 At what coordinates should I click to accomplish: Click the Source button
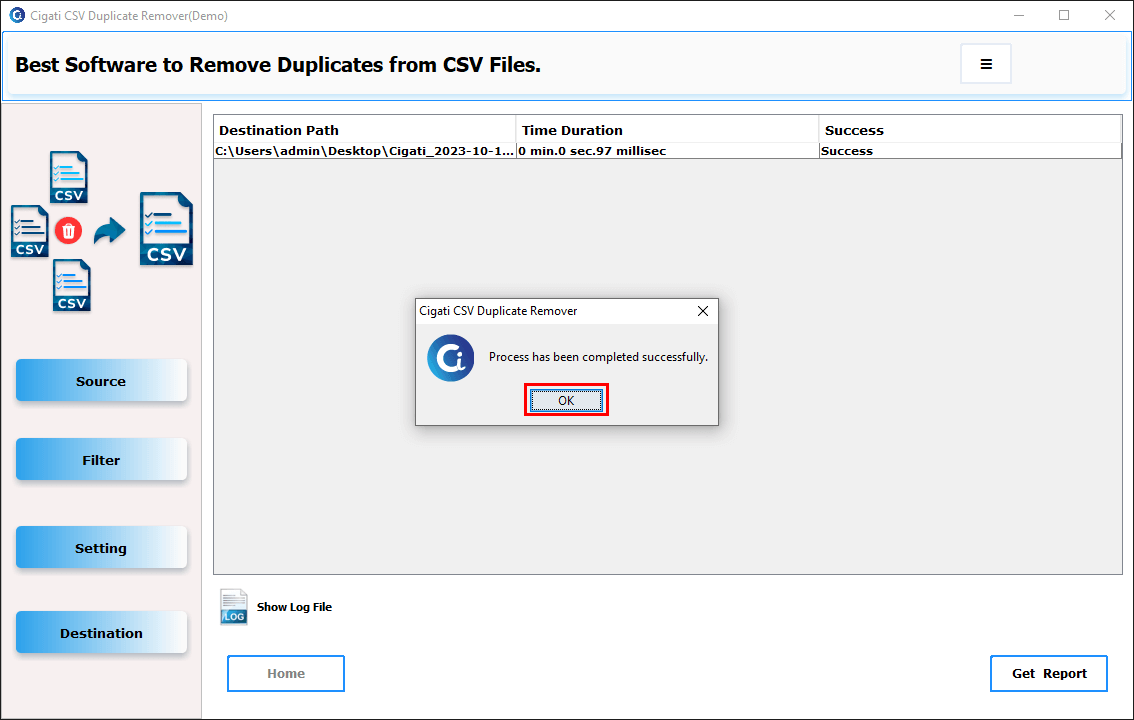tap(101, 380)
